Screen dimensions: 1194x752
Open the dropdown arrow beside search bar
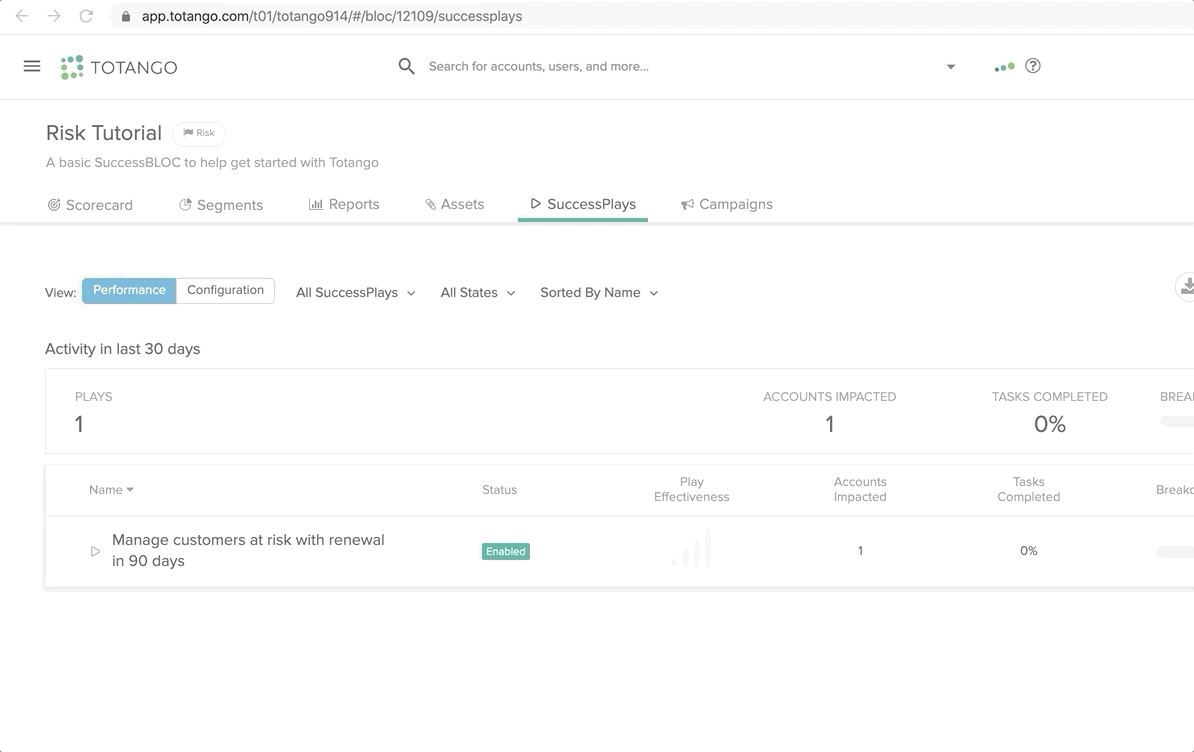click(x=950, y=67)
